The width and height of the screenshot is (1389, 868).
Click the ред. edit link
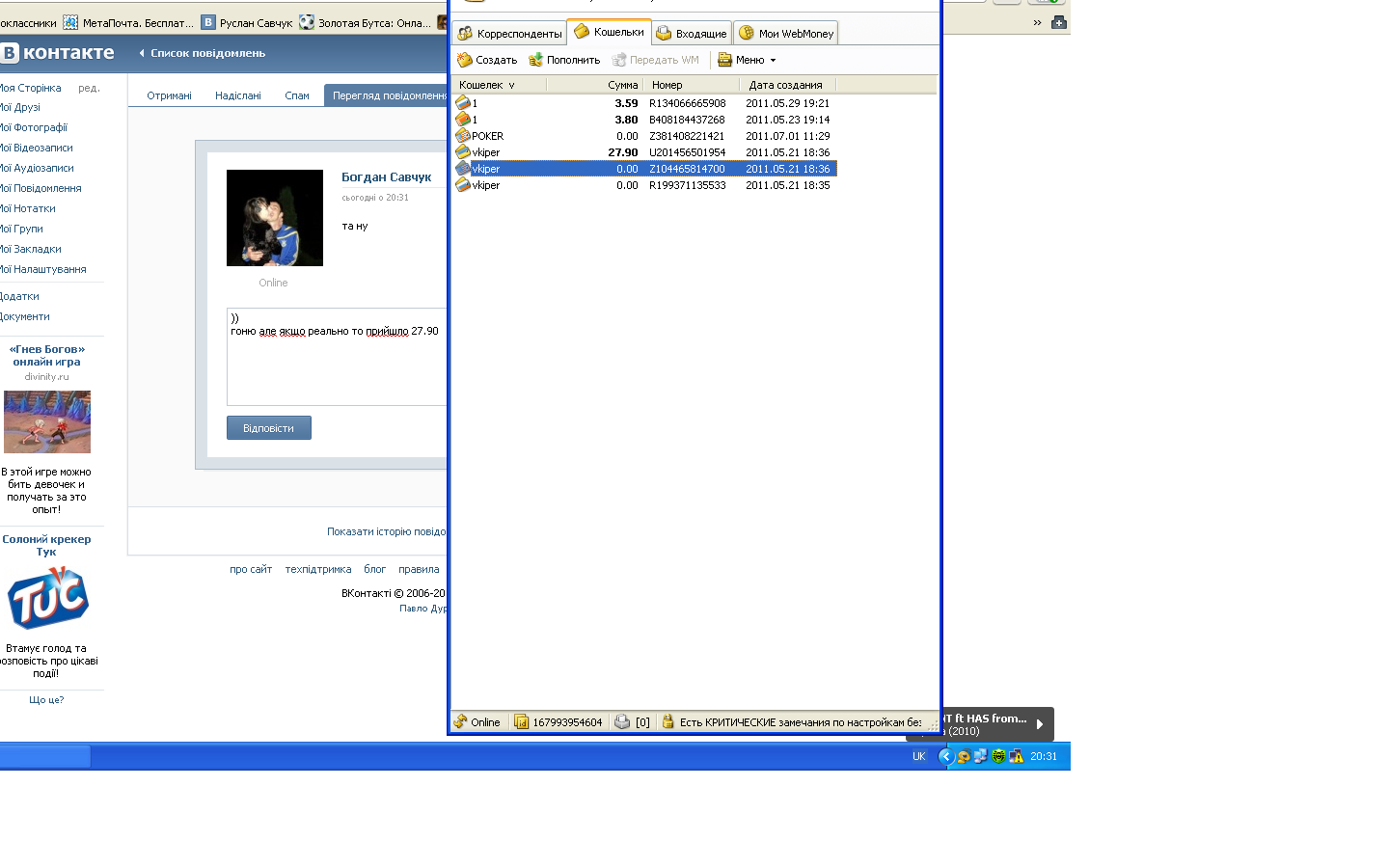[89, 88]
